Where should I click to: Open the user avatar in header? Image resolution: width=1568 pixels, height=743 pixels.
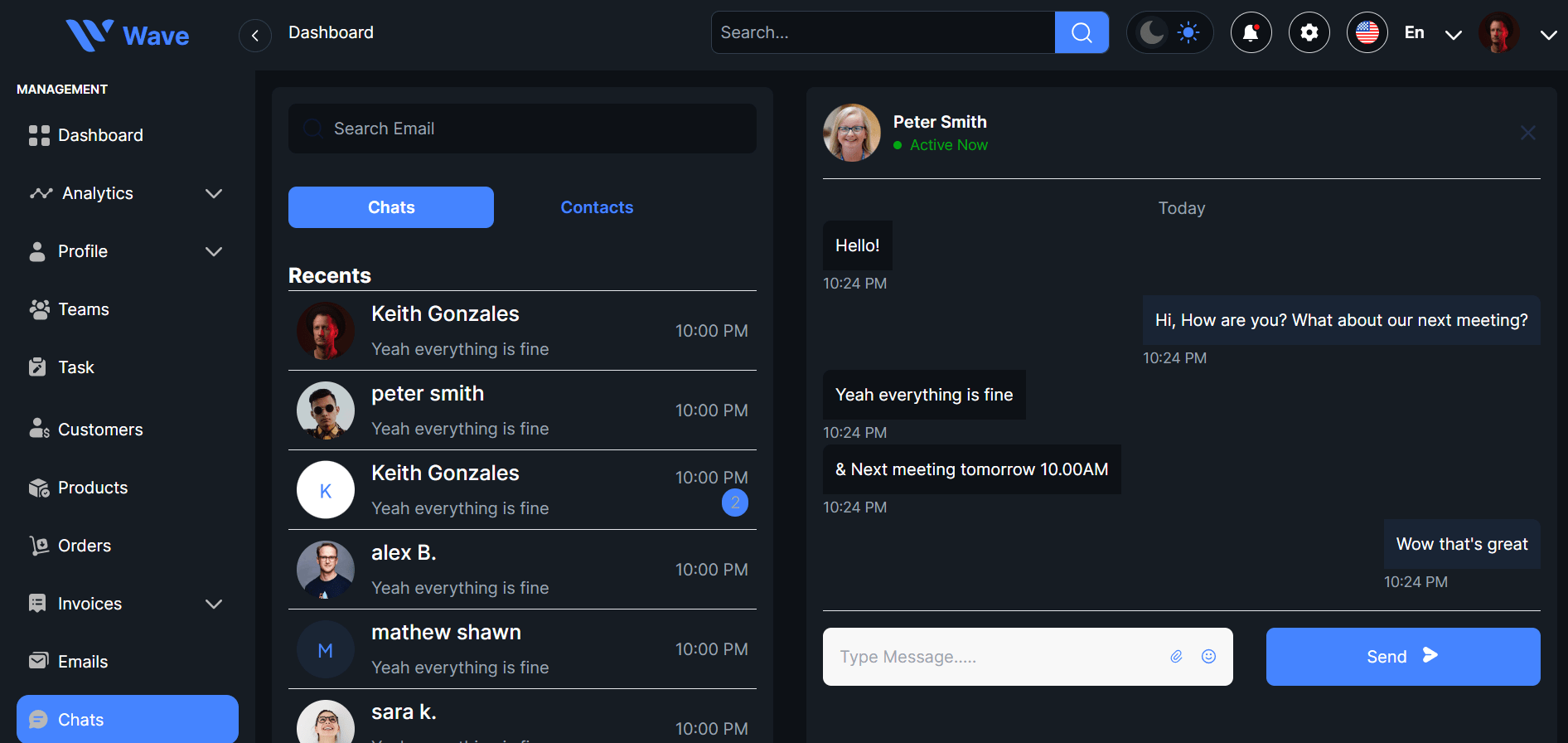coord(1498,32)
